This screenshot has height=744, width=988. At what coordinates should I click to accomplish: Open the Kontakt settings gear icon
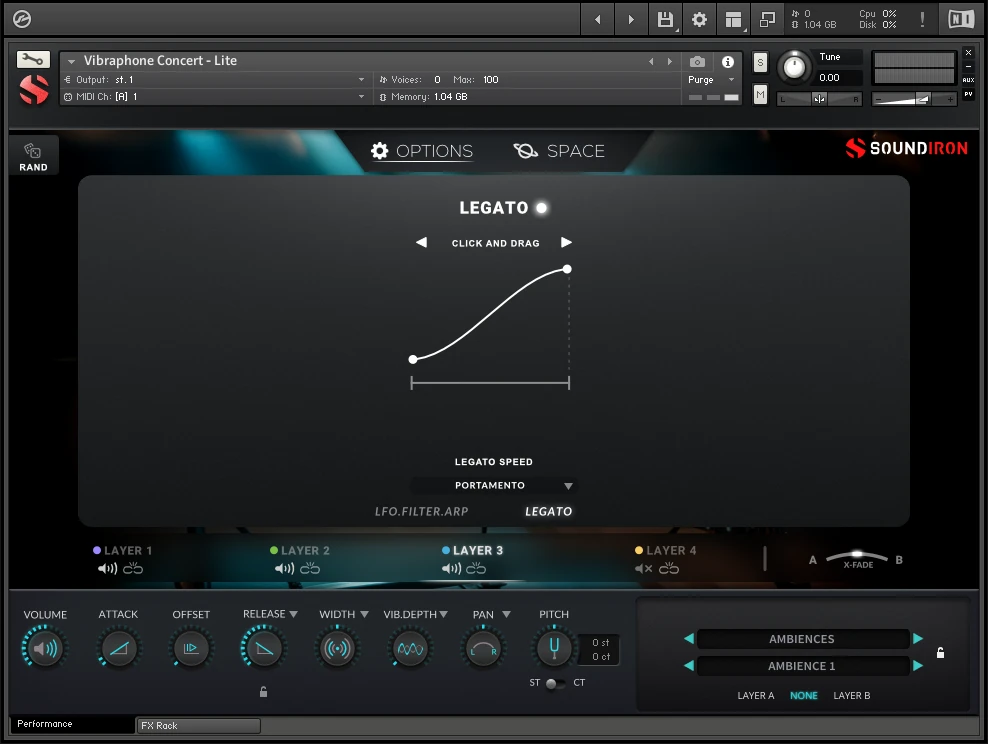699,18
